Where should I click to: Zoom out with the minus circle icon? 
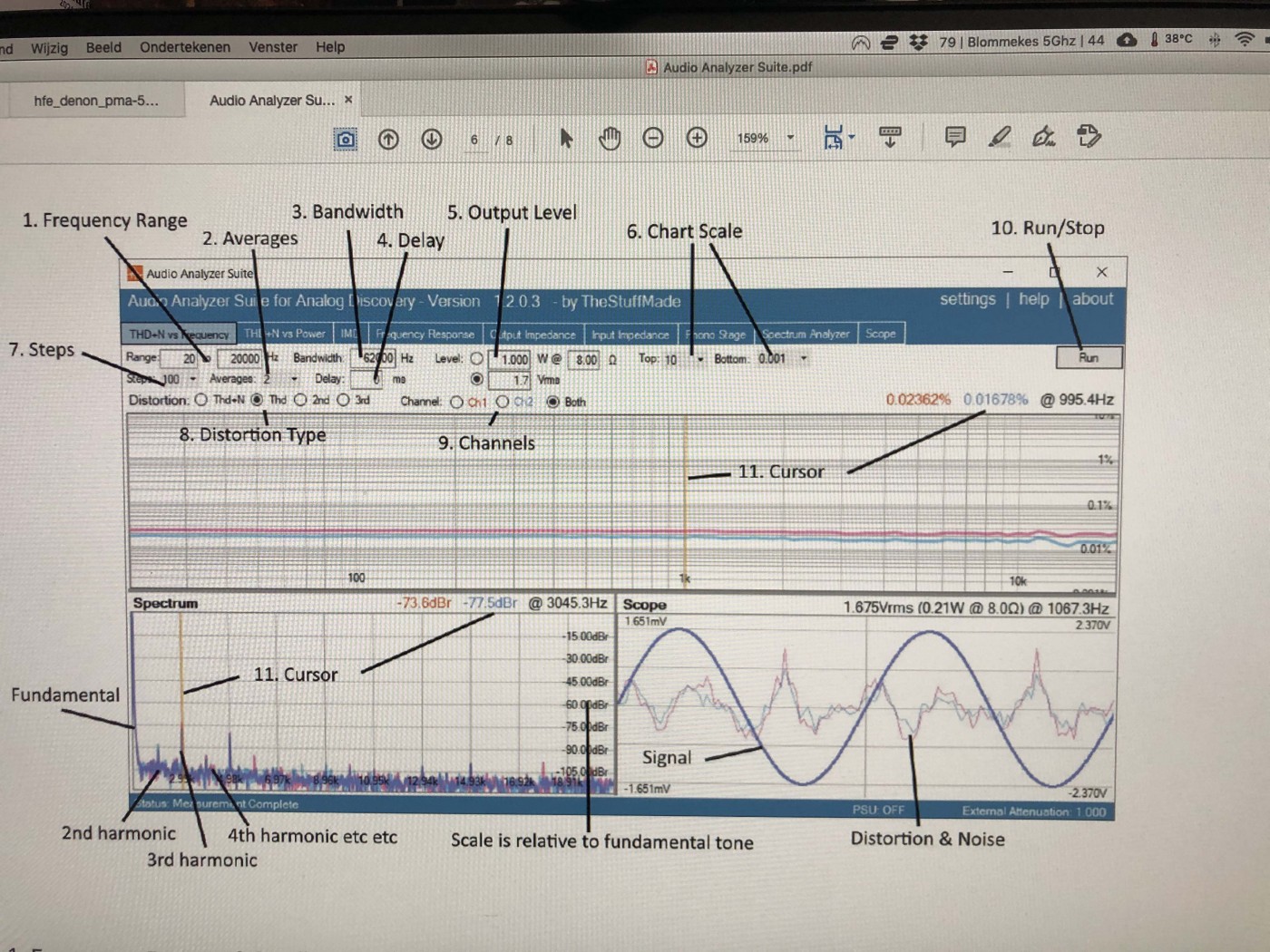(x=653, y=138)
